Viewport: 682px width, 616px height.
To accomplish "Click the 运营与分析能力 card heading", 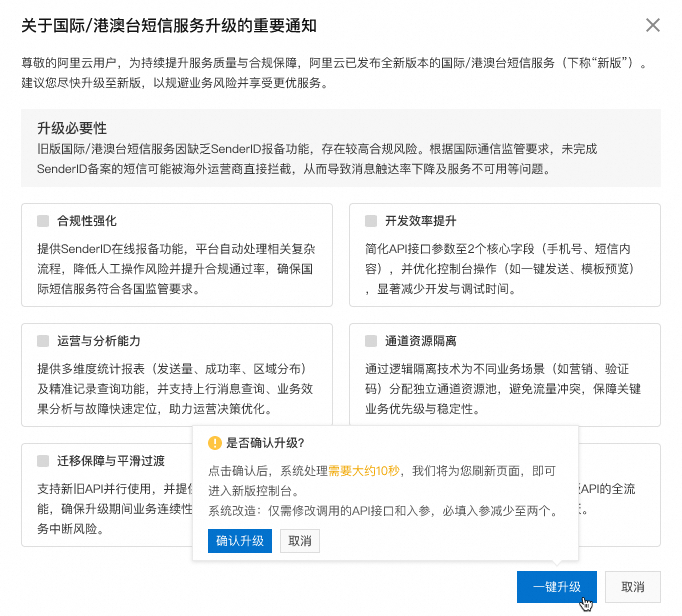I will point(99,341).
